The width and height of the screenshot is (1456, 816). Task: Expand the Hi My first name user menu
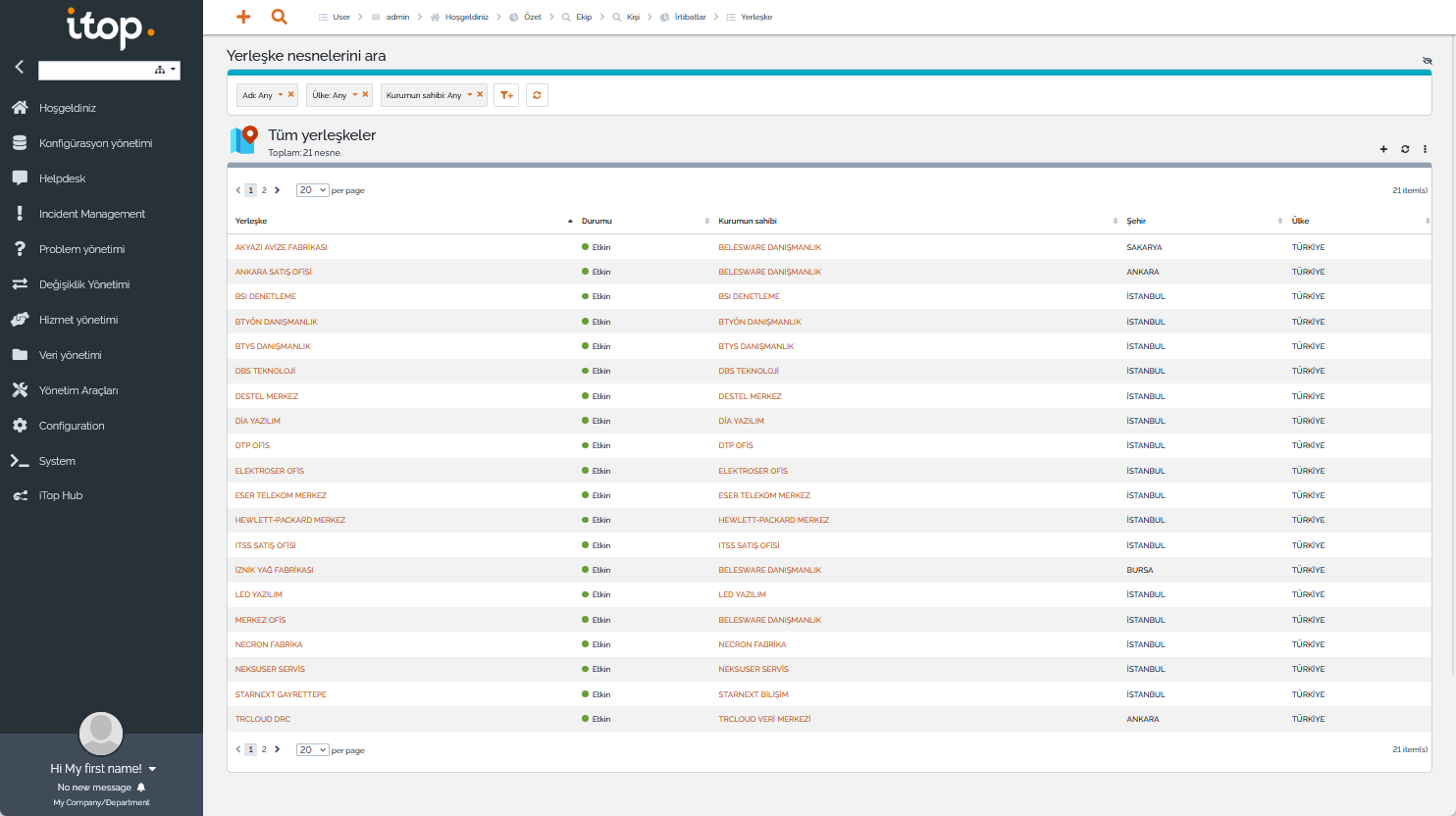click(152, 769)
